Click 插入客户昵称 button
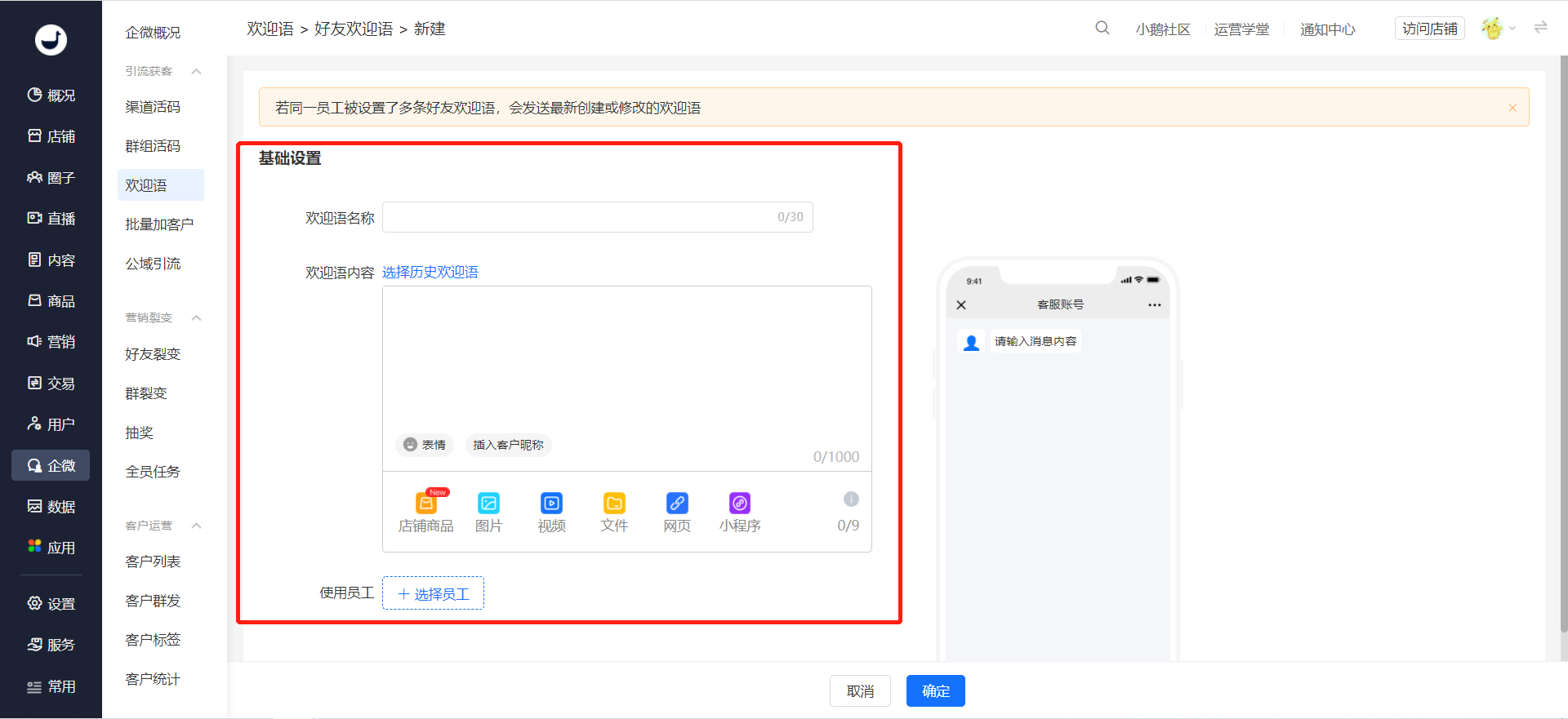Image resolution: width=1568 pixels, height=719 pixels. pos(508,445)
